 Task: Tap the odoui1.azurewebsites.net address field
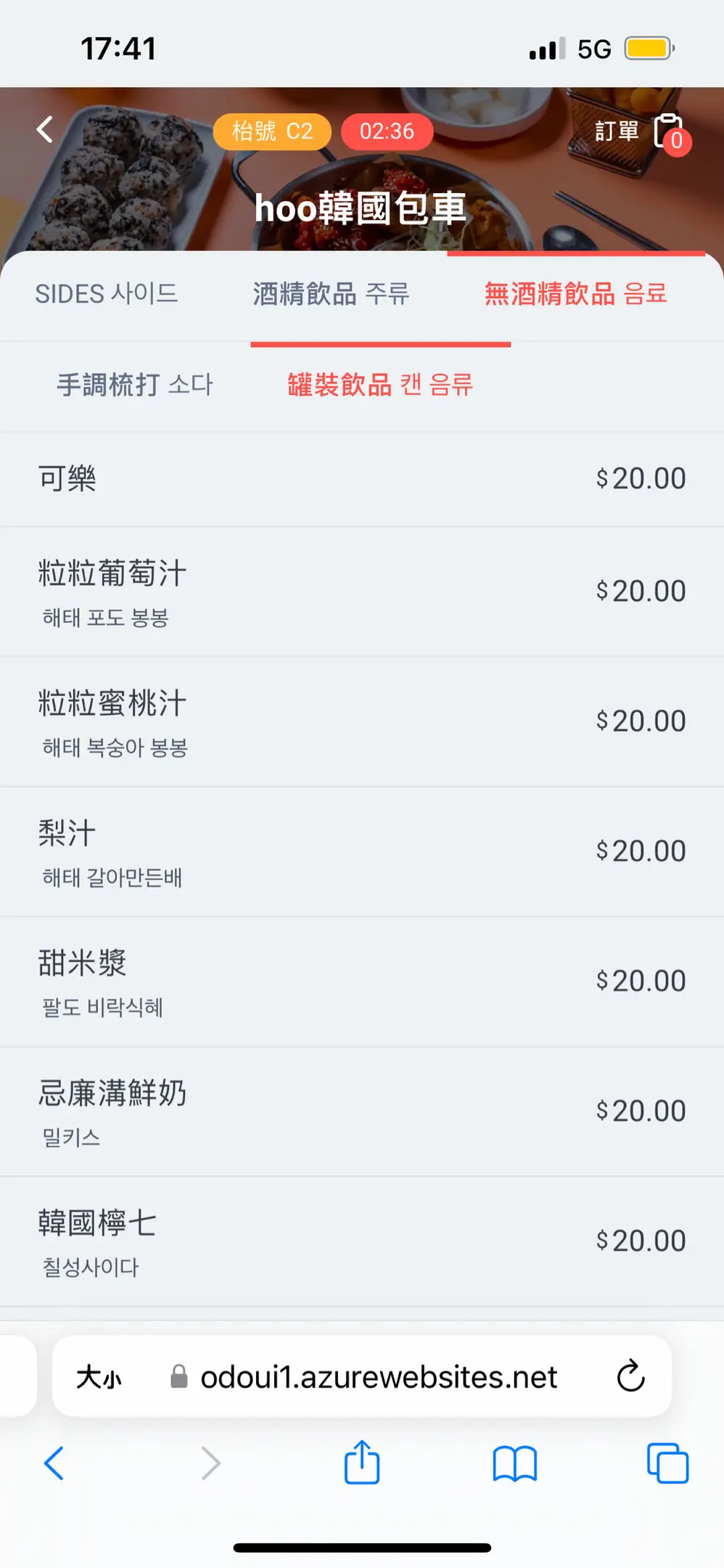pyautogui.click(x=377, y=1376)
